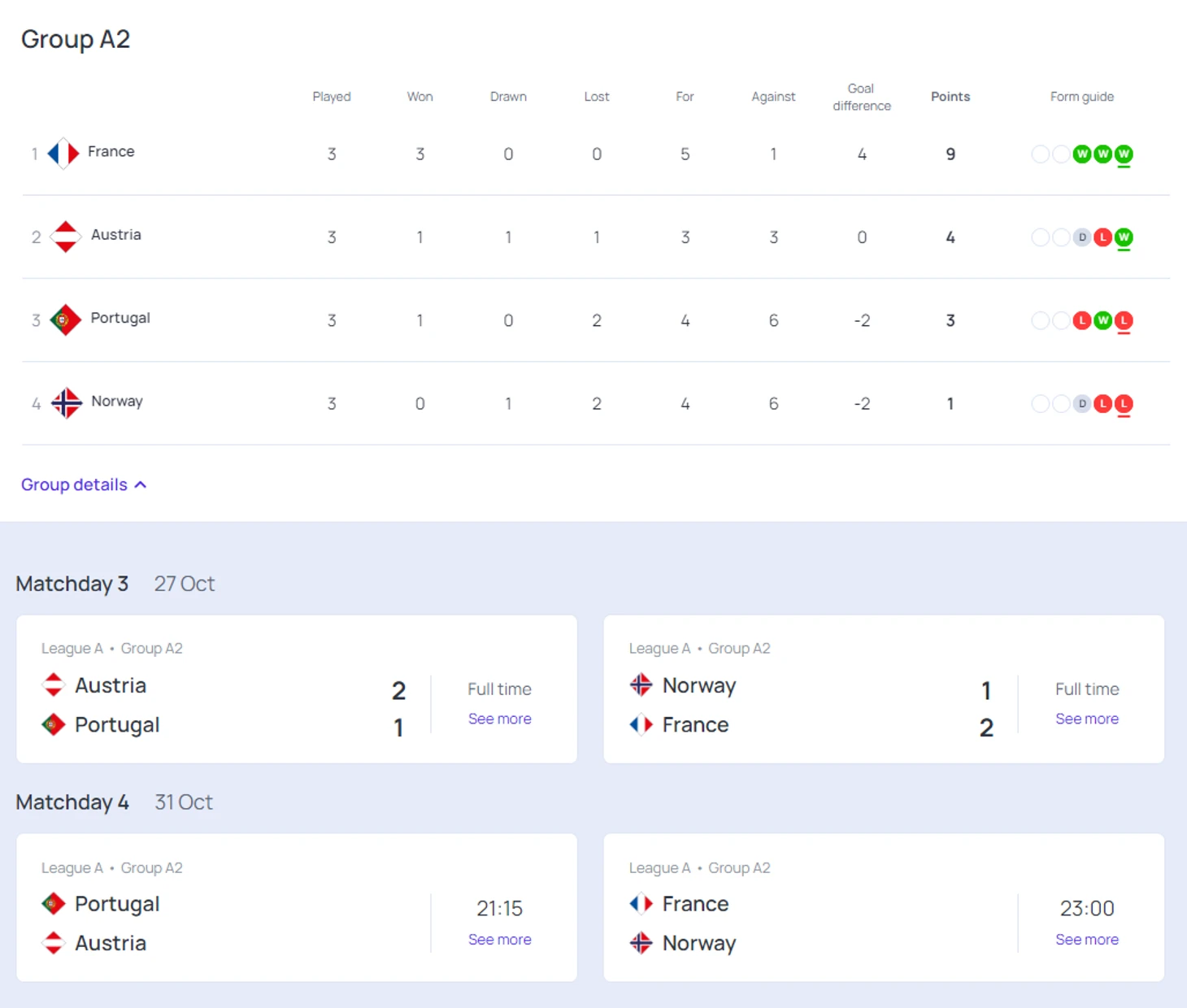Collapse the Group details section

84,484
